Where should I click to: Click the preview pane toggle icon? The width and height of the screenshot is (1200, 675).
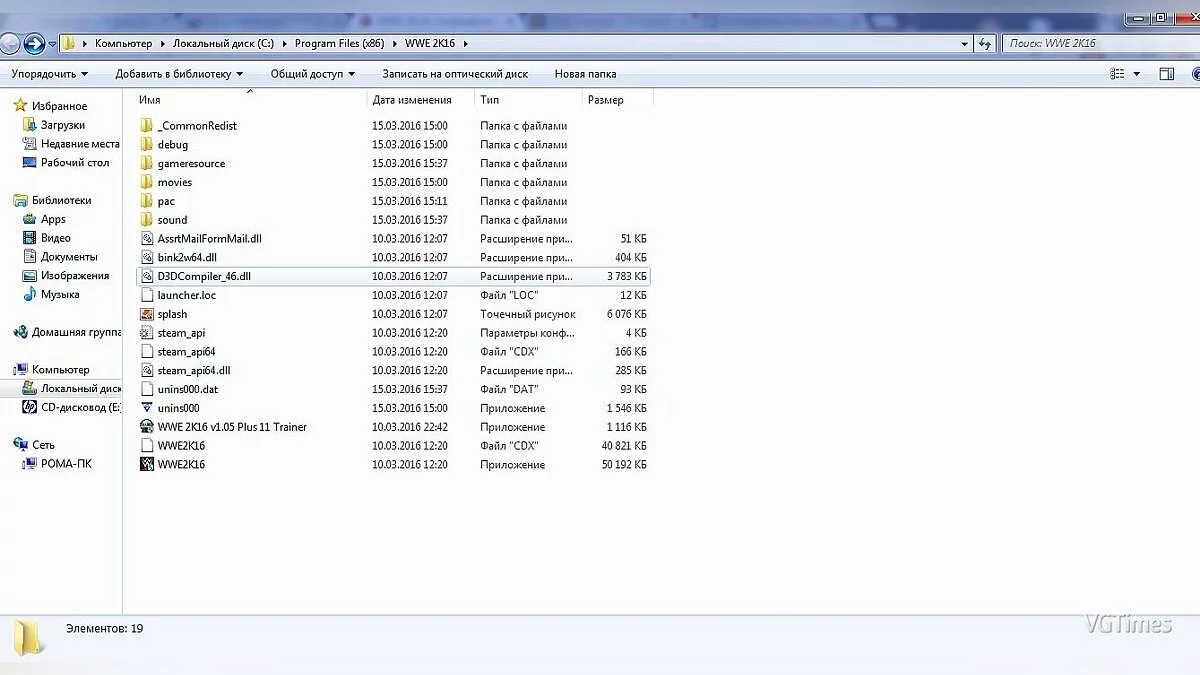pyautogui.click(x=1166, y=74)
